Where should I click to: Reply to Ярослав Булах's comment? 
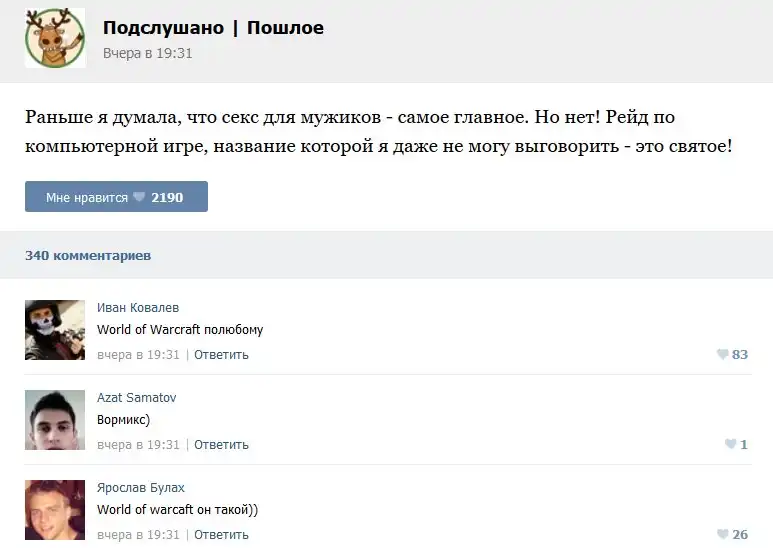pyautogui.click(x=221, y=535)
